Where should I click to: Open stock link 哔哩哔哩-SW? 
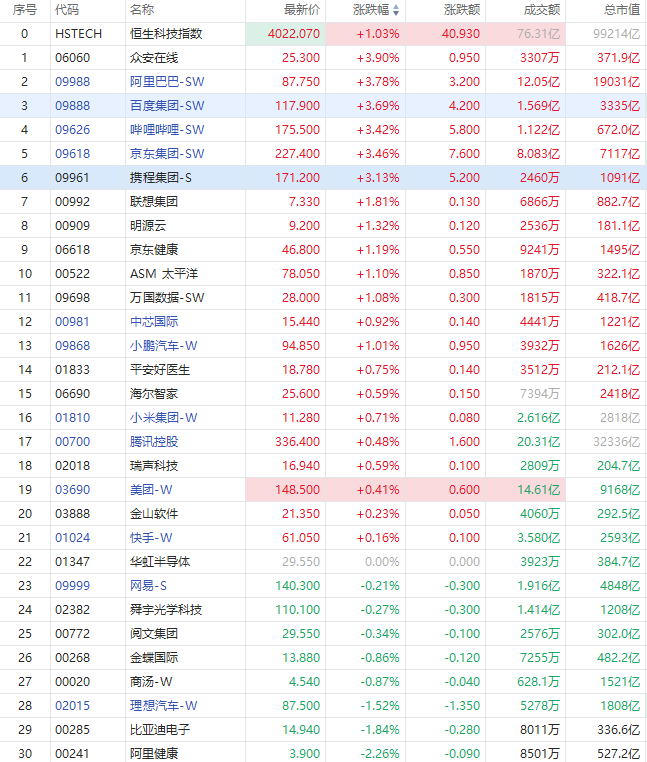167,130
